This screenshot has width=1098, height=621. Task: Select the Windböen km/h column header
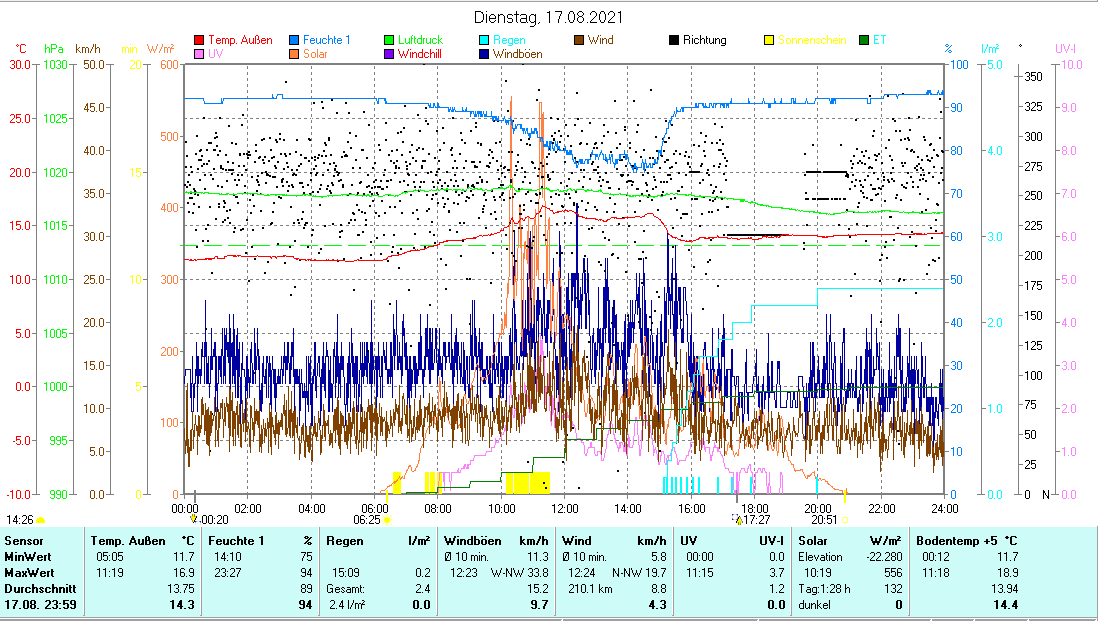(496, 541)
